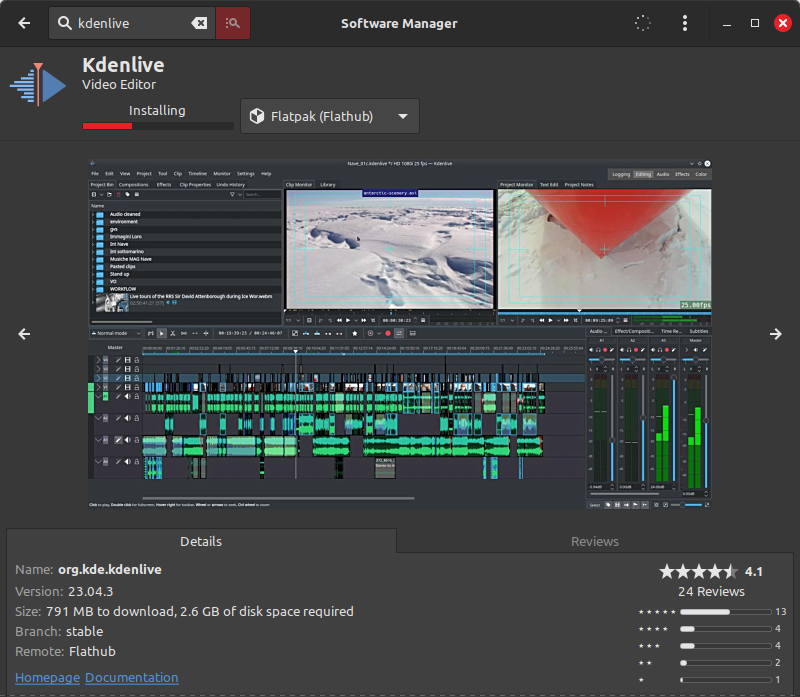This screenshot has height=697, width=800.
Task: Click the one-star rating bar with 1
Action: (x=726, y=680)
